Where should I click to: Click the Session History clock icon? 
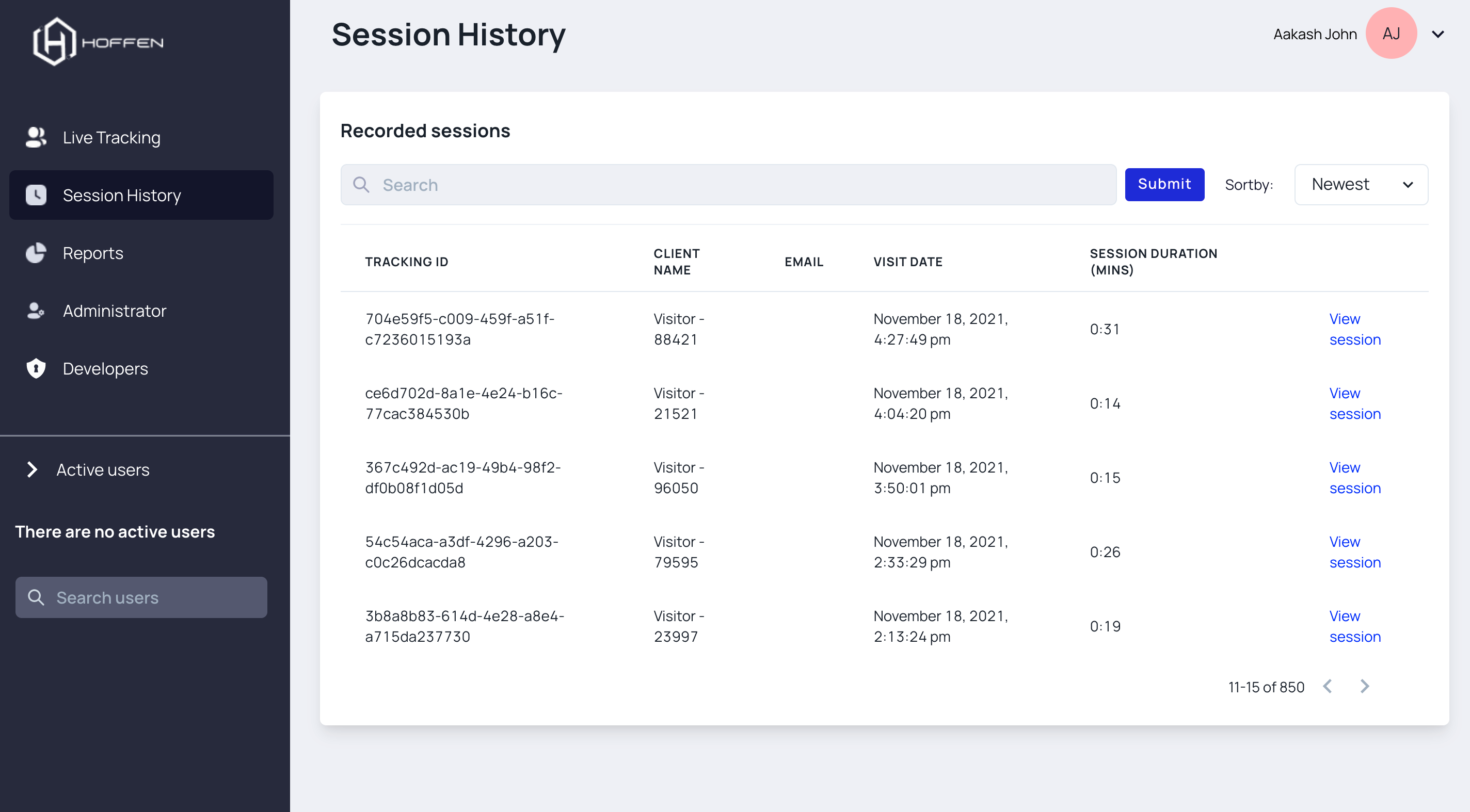pos(36,195)
